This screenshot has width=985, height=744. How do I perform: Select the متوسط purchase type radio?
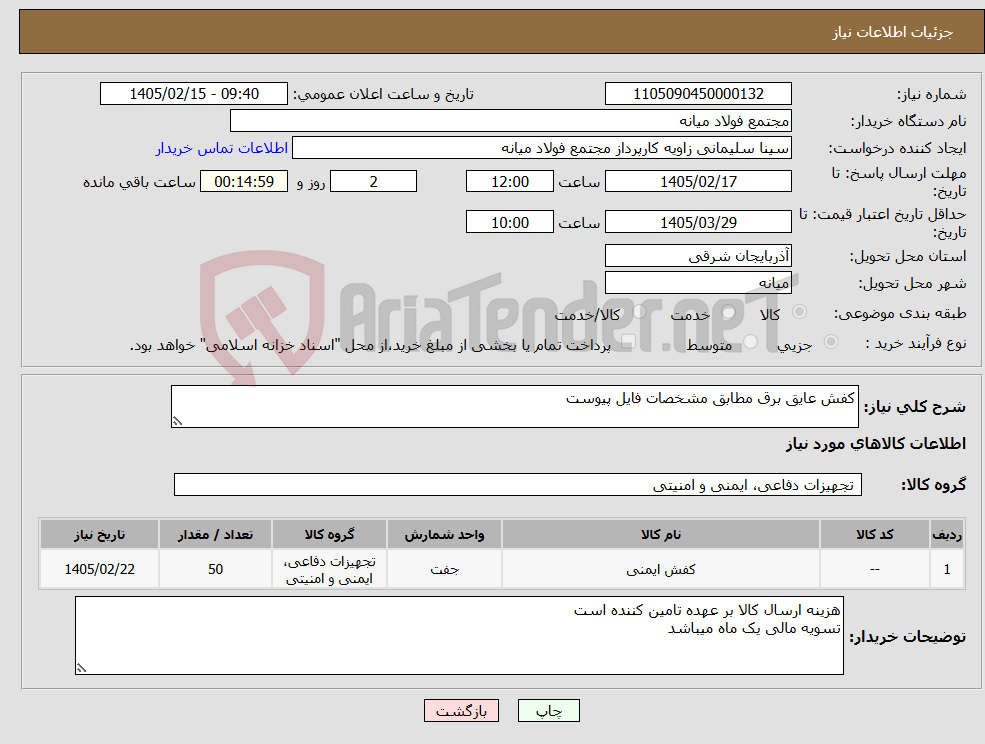[x=750, y=342]
